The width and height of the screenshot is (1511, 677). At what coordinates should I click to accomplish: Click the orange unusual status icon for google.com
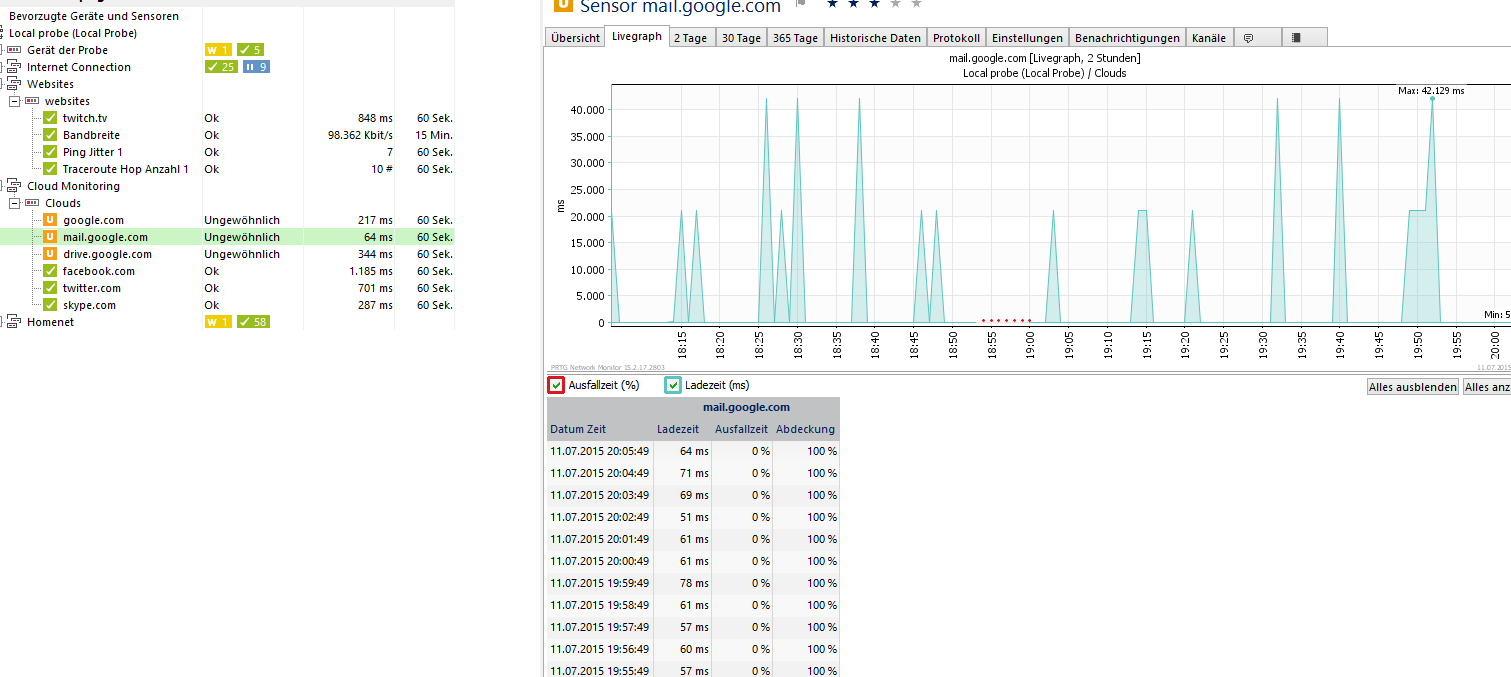point(50,220)
